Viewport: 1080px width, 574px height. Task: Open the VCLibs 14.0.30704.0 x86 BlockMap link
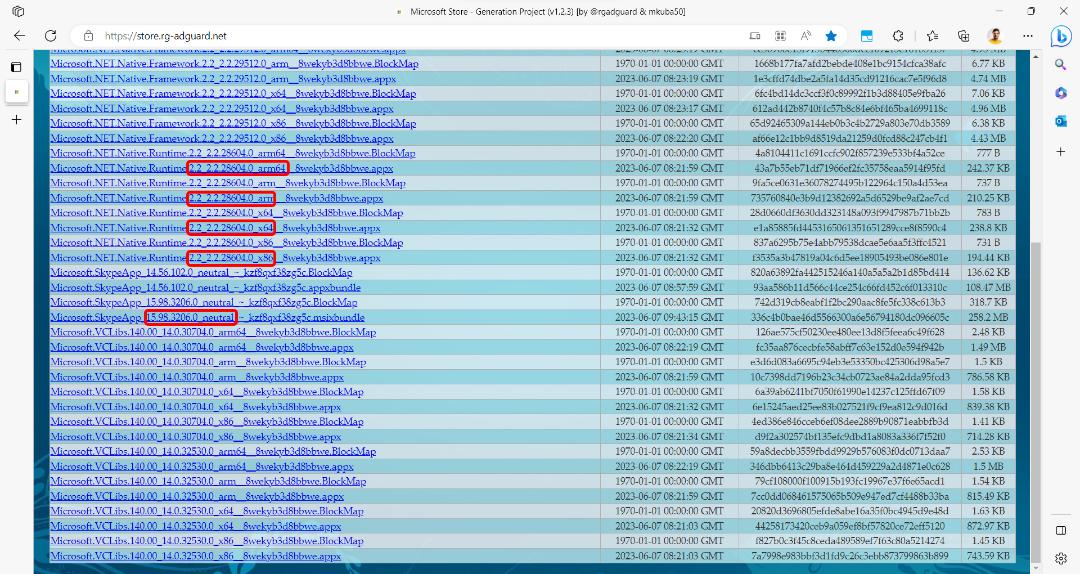[207, 422]
